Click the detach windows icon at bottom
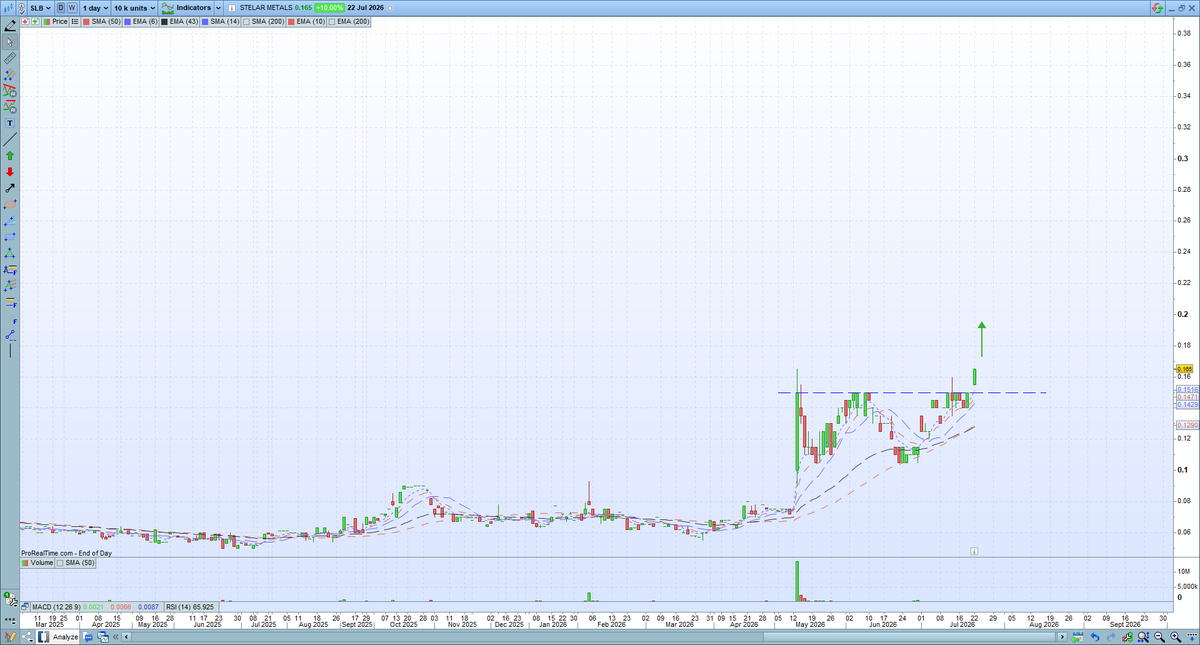Image resolution: width=1200 pixels, height=645 pixels. [102, 637]
